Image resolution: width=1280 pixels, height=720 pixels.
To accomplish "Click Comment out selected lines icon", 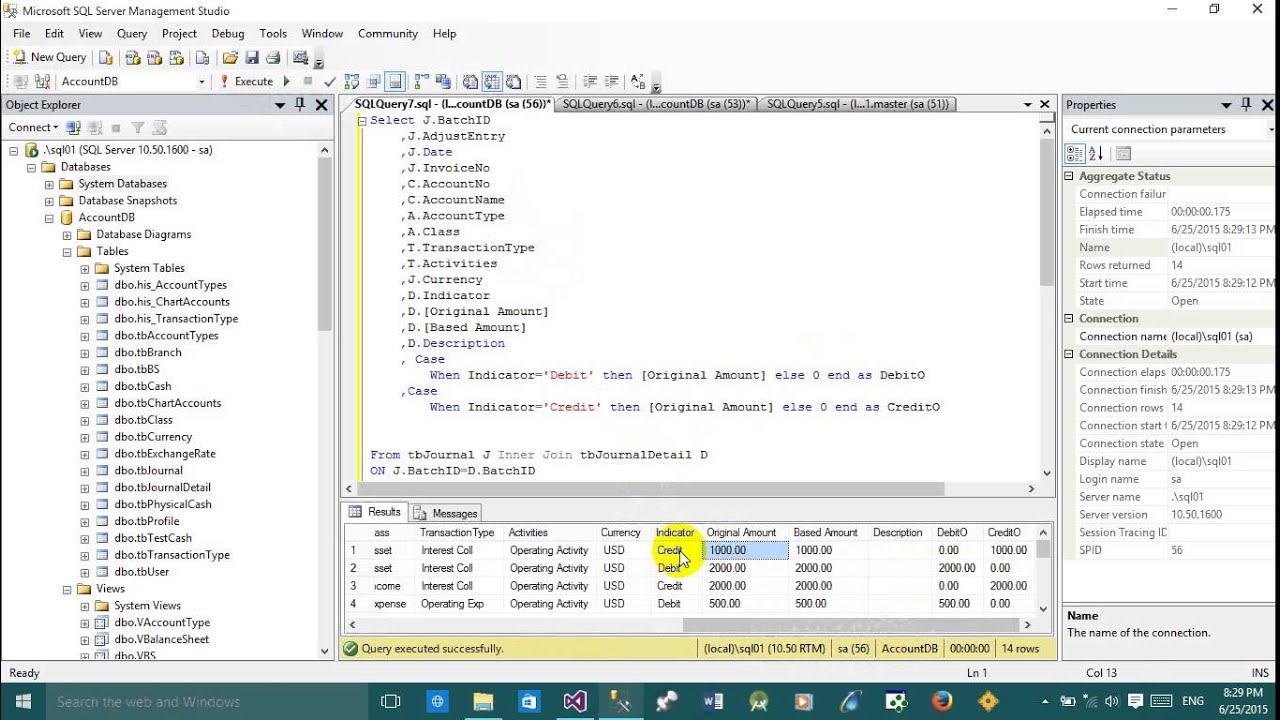I will 541,82.
